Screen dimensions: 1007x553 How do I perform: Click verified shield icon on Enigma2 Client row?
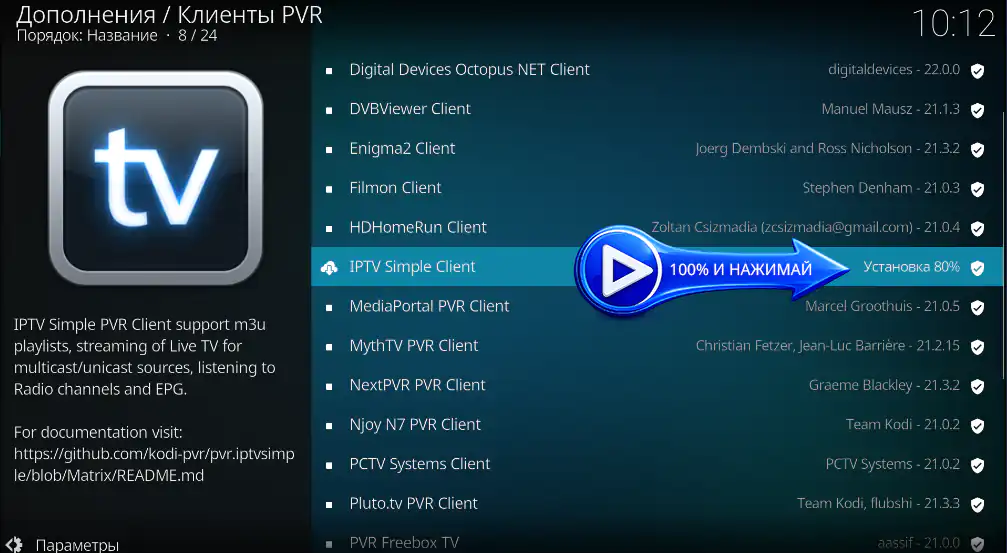coord(977,150)
